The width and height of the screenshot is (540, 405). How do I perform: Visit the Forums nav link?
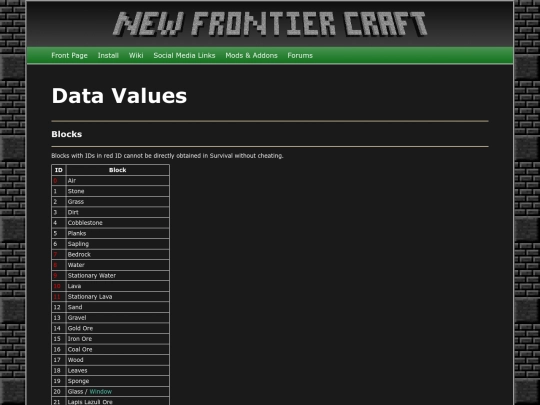point(300,55)
